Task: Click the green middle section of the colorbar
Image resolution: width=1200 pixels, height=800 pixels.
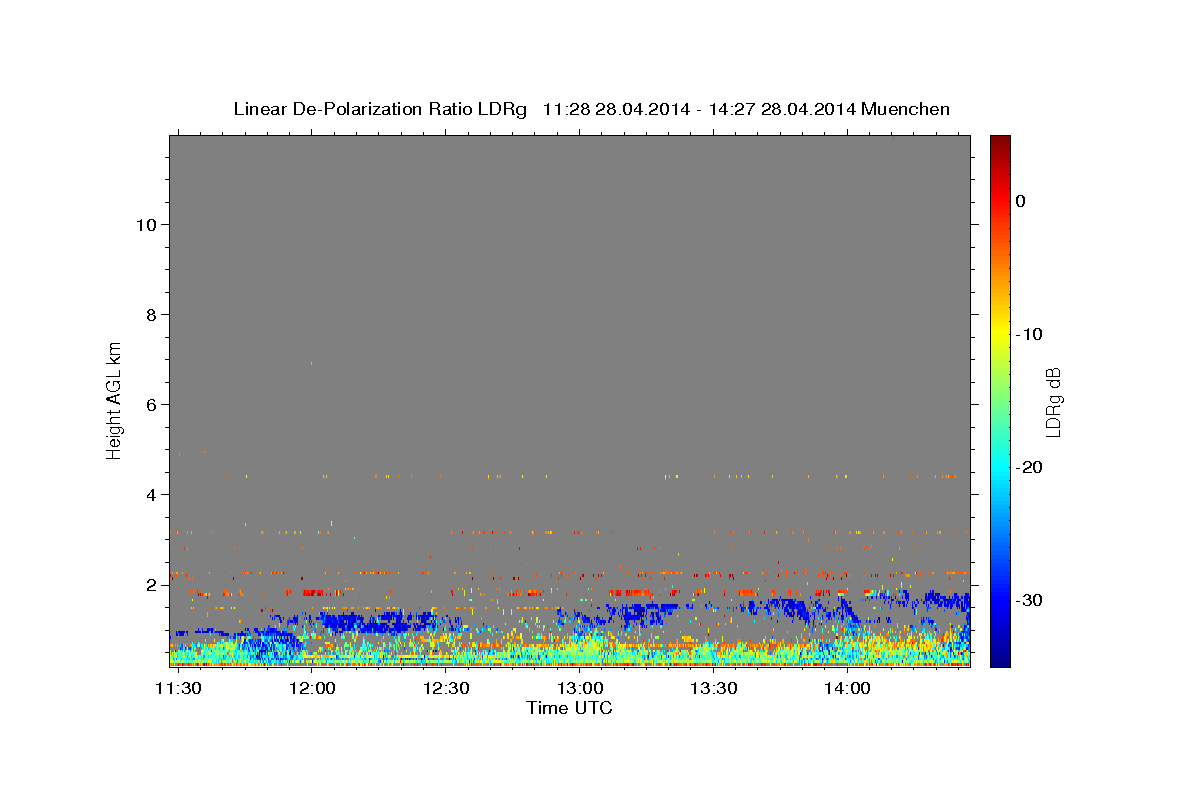Action: tap(1000, 400)
